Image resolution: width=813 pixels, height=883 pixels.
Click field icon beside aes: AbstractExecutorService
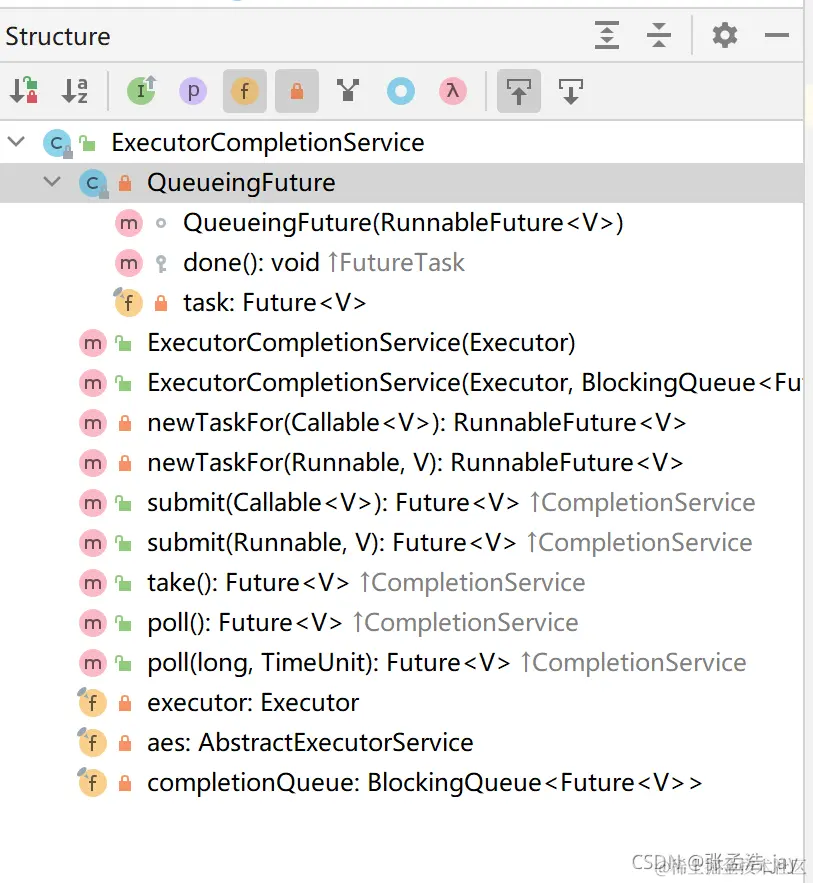coord(92,742)
